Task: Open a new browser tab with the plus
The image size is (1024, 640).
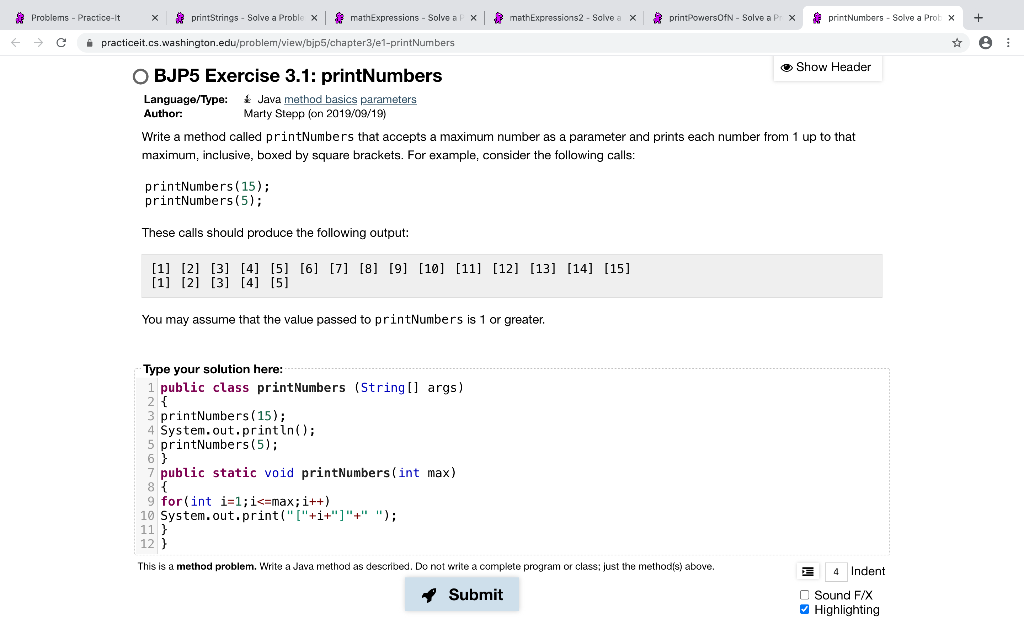Action: pyautogui.click(x=976, y=17)
